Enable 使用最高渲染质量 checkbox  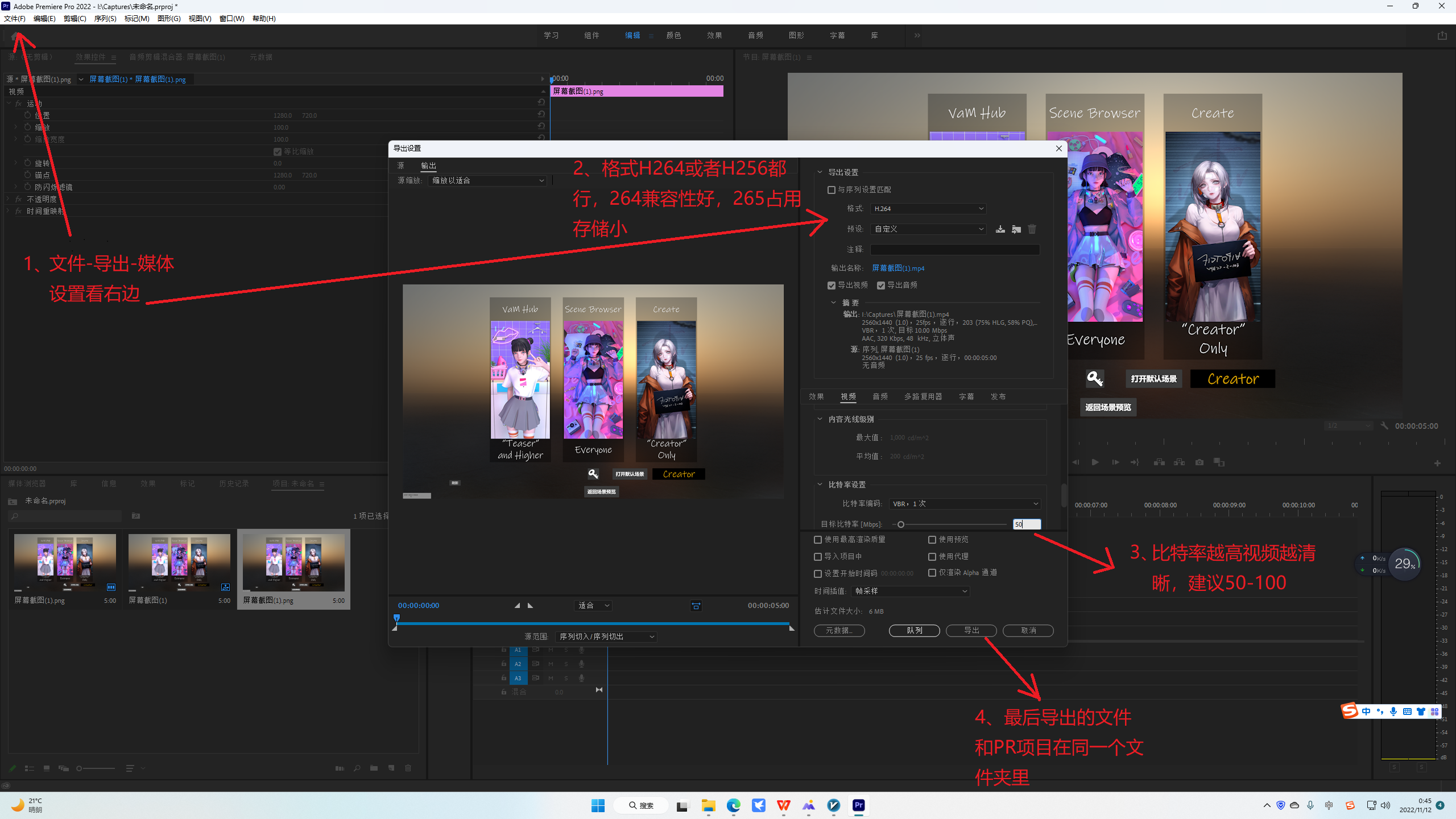click(818, 540)
